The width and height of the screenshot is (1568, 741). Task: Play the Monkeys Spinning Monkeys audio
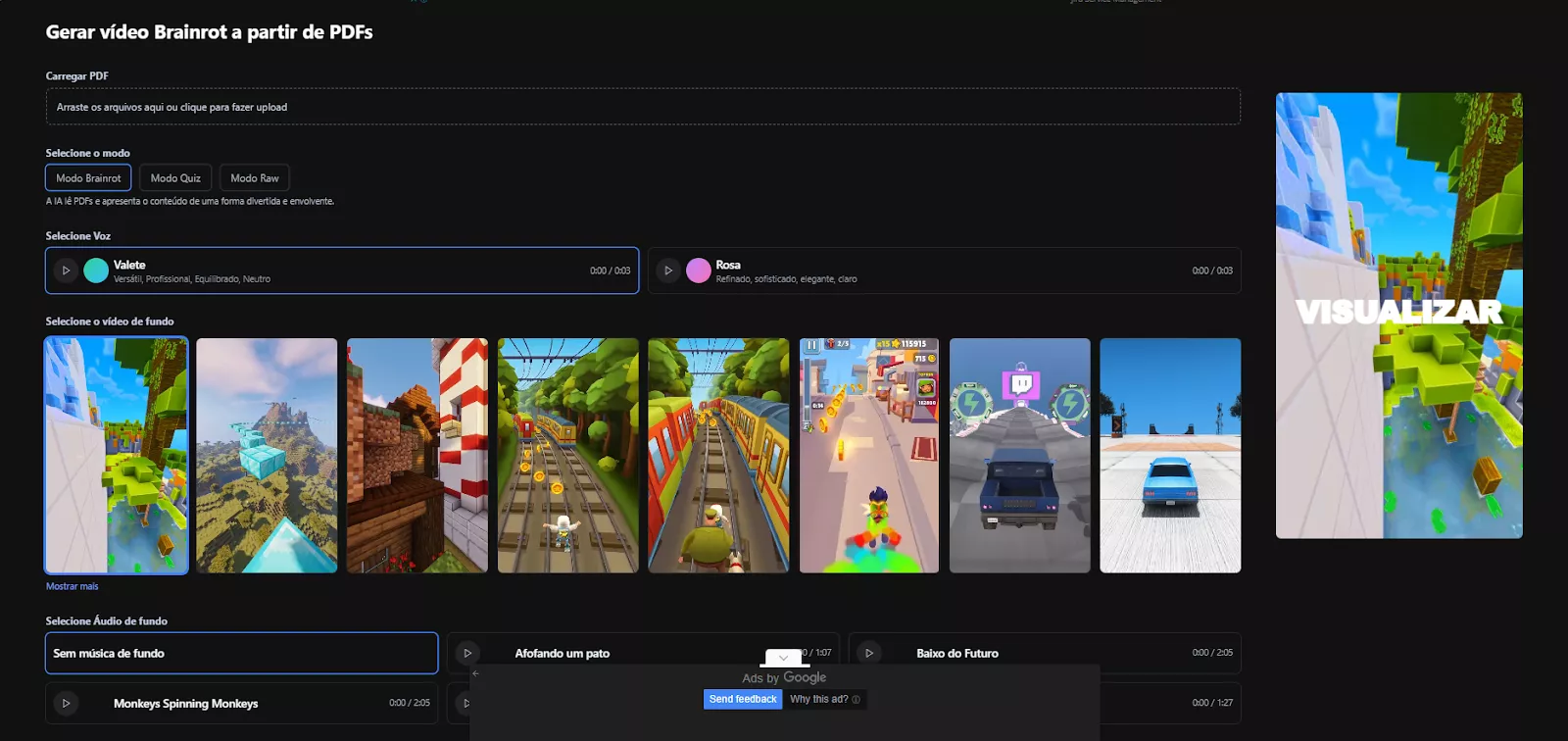tap(66, 703)
